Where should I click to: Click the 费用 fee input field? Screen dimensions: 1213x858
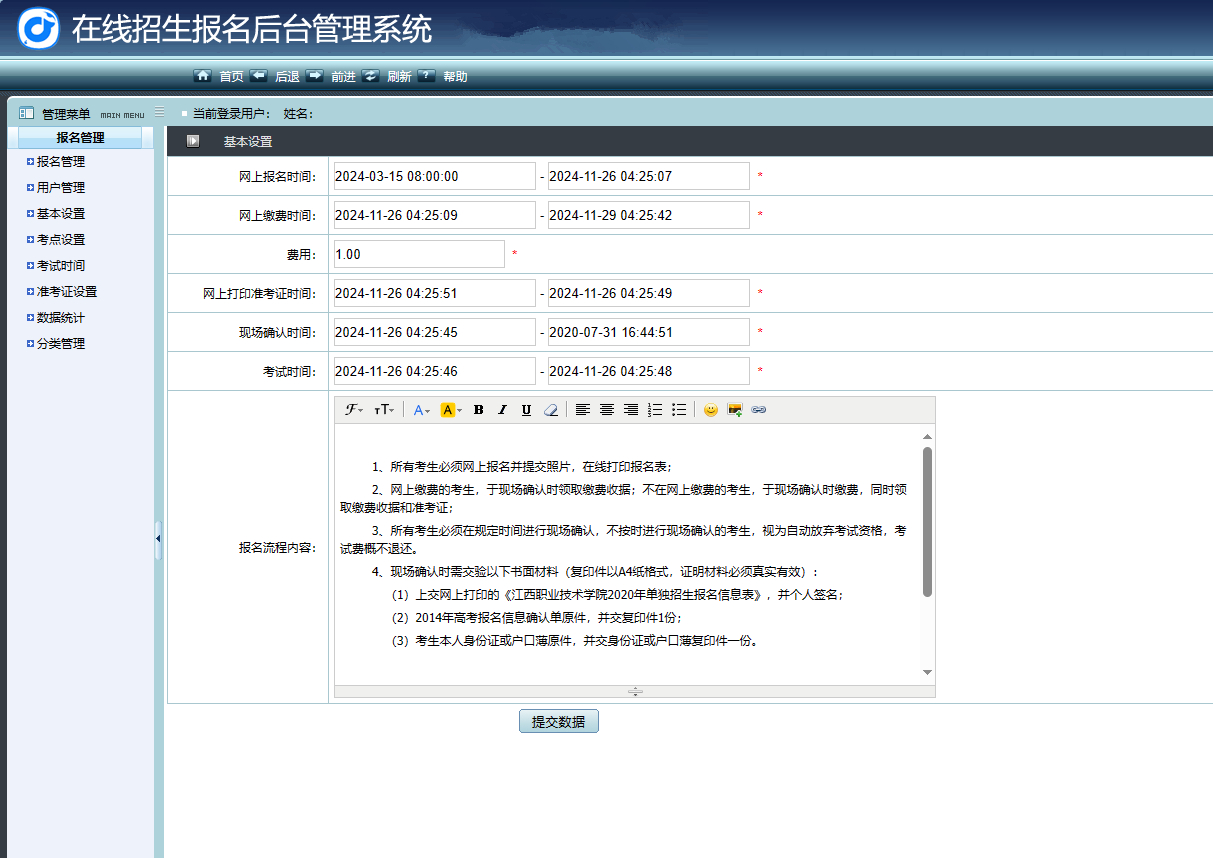click(x=419, y=254)
